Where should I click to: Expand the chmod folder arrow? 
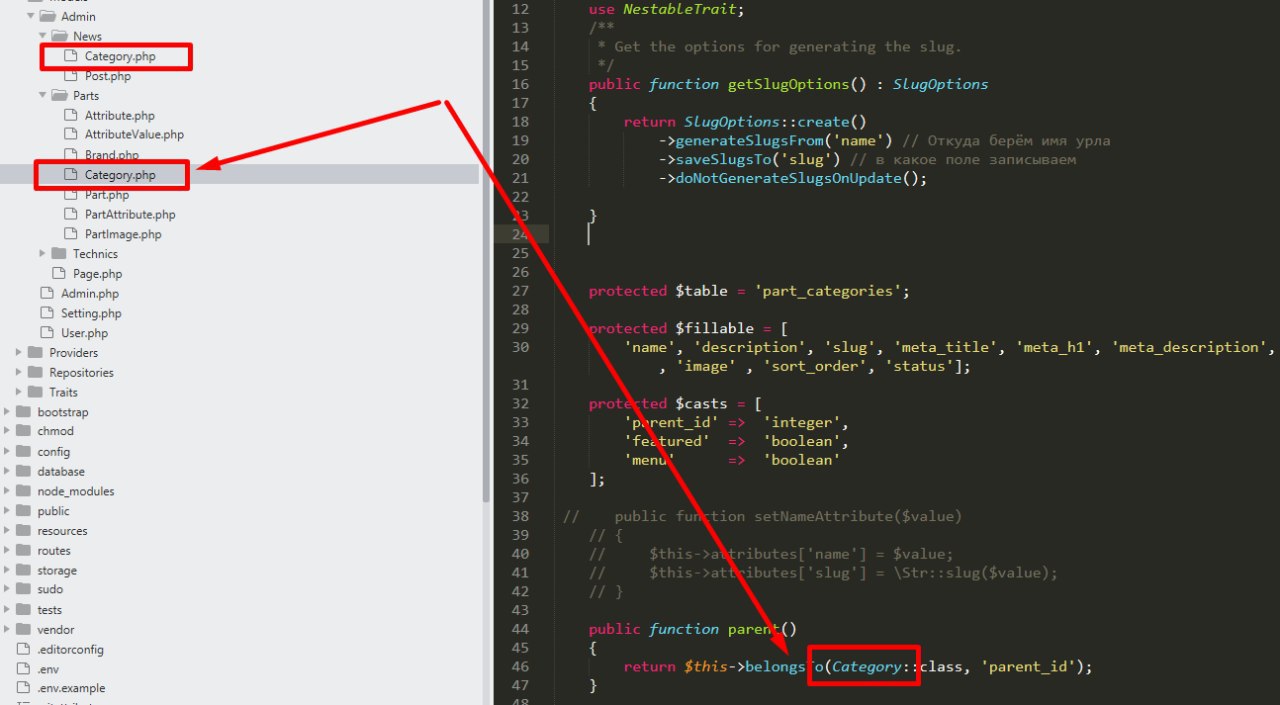point(7,431)
